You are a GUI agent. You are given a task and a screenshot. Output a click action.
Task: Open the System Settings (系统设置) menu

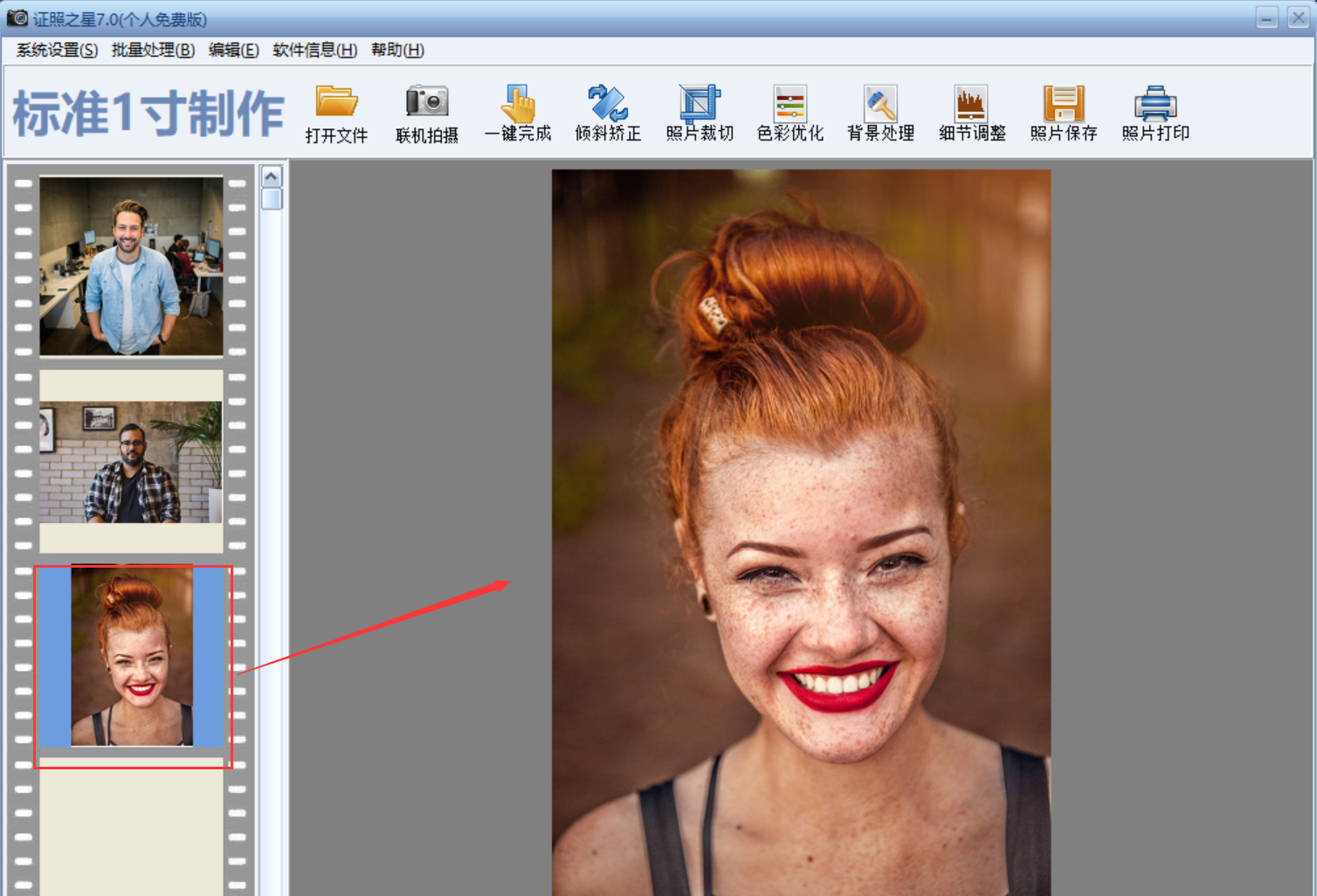(x=57, y=50)
